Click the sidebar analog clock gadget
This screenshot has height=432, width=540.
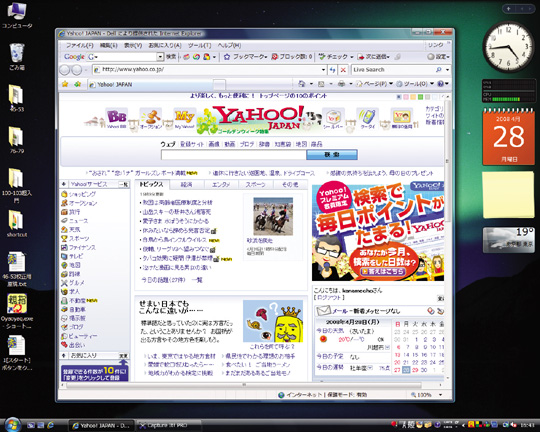coord(508,47)
